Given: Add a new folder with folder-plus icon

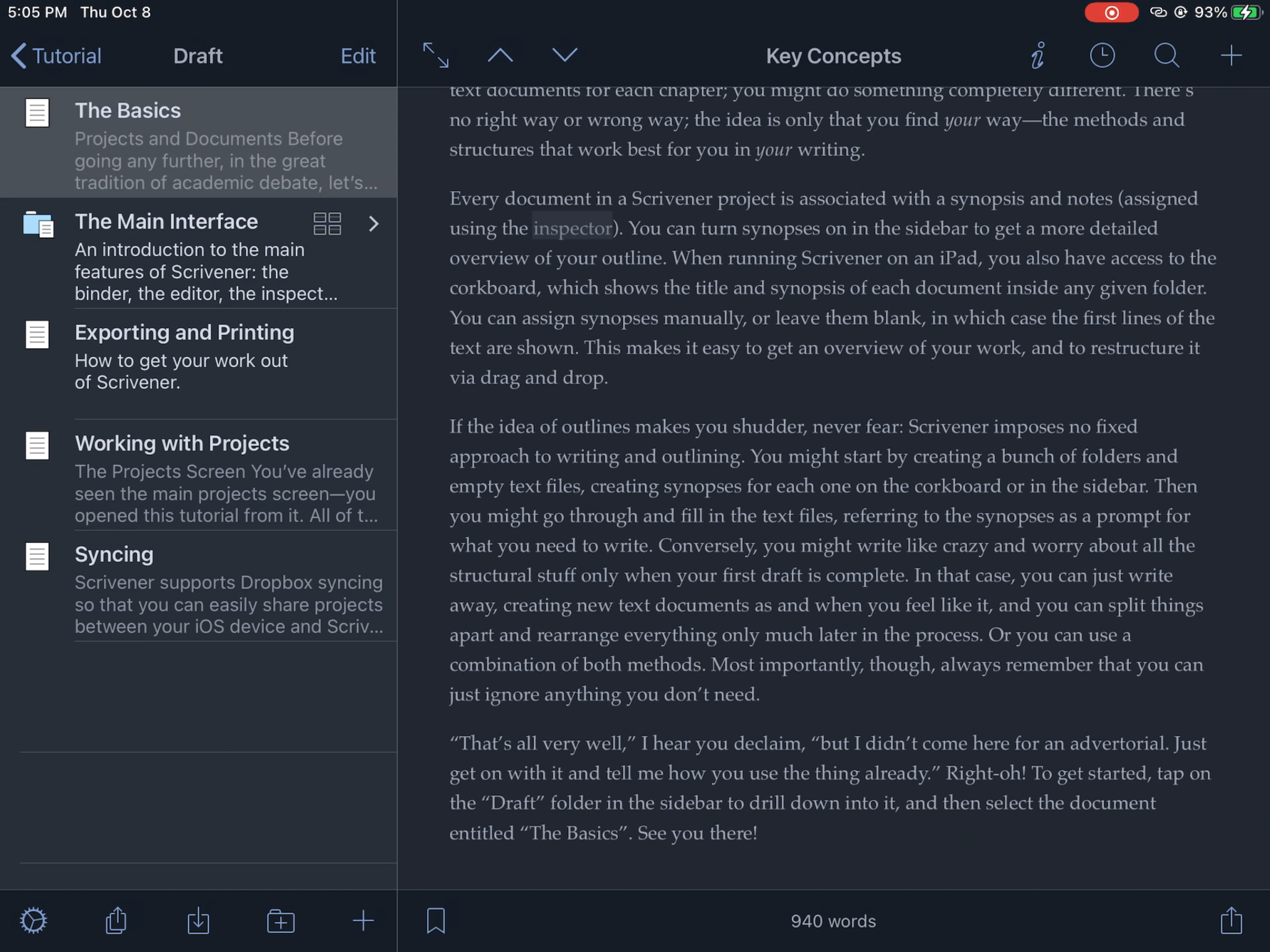Looking at the screenshot, I should pos(281,920).
